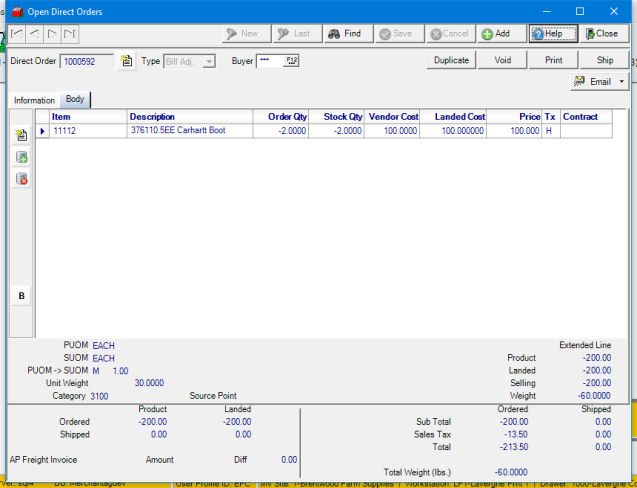
Task: Open the Type dropdown list
Action: 209,61
